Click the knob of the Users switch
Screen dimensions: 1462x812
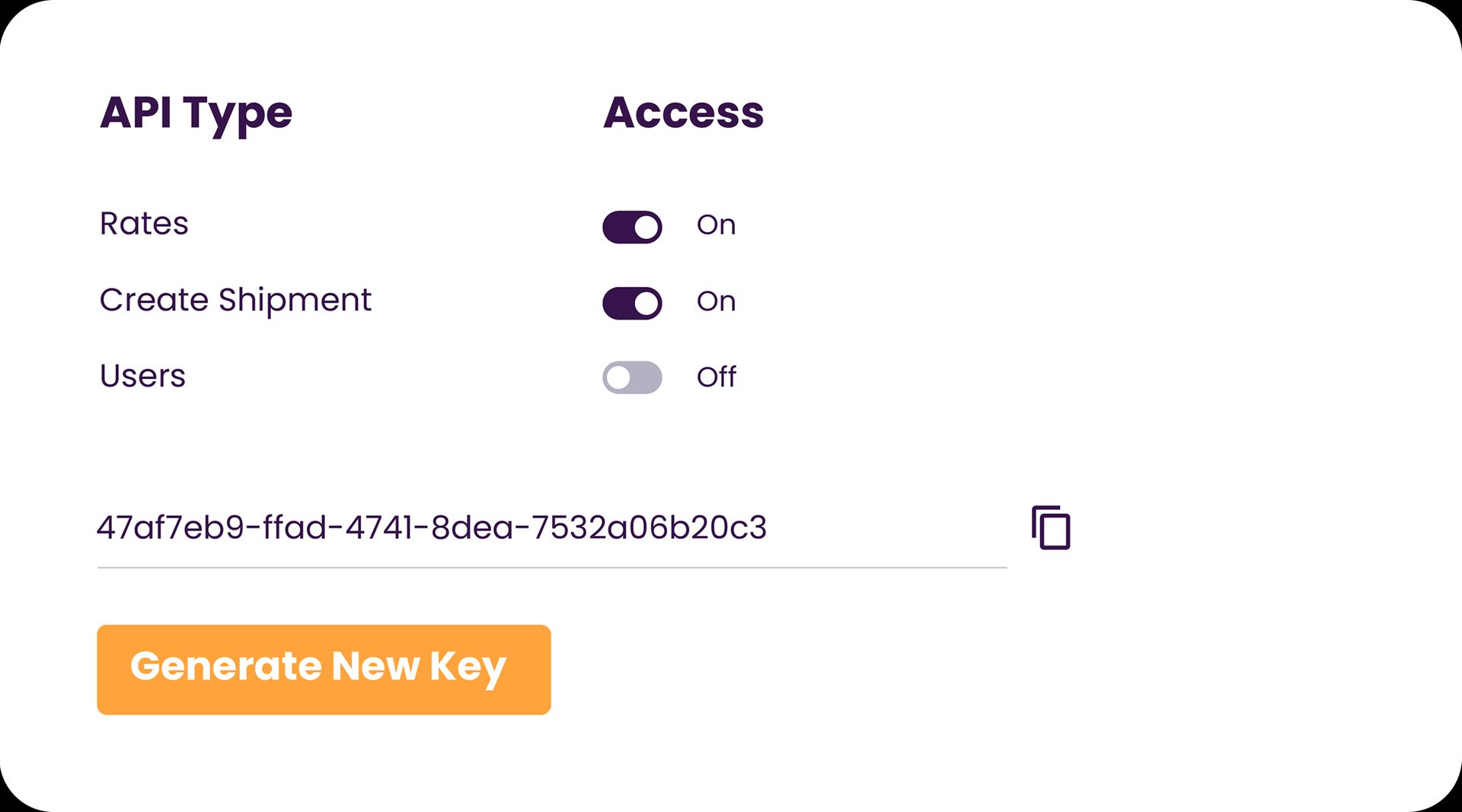618,377
